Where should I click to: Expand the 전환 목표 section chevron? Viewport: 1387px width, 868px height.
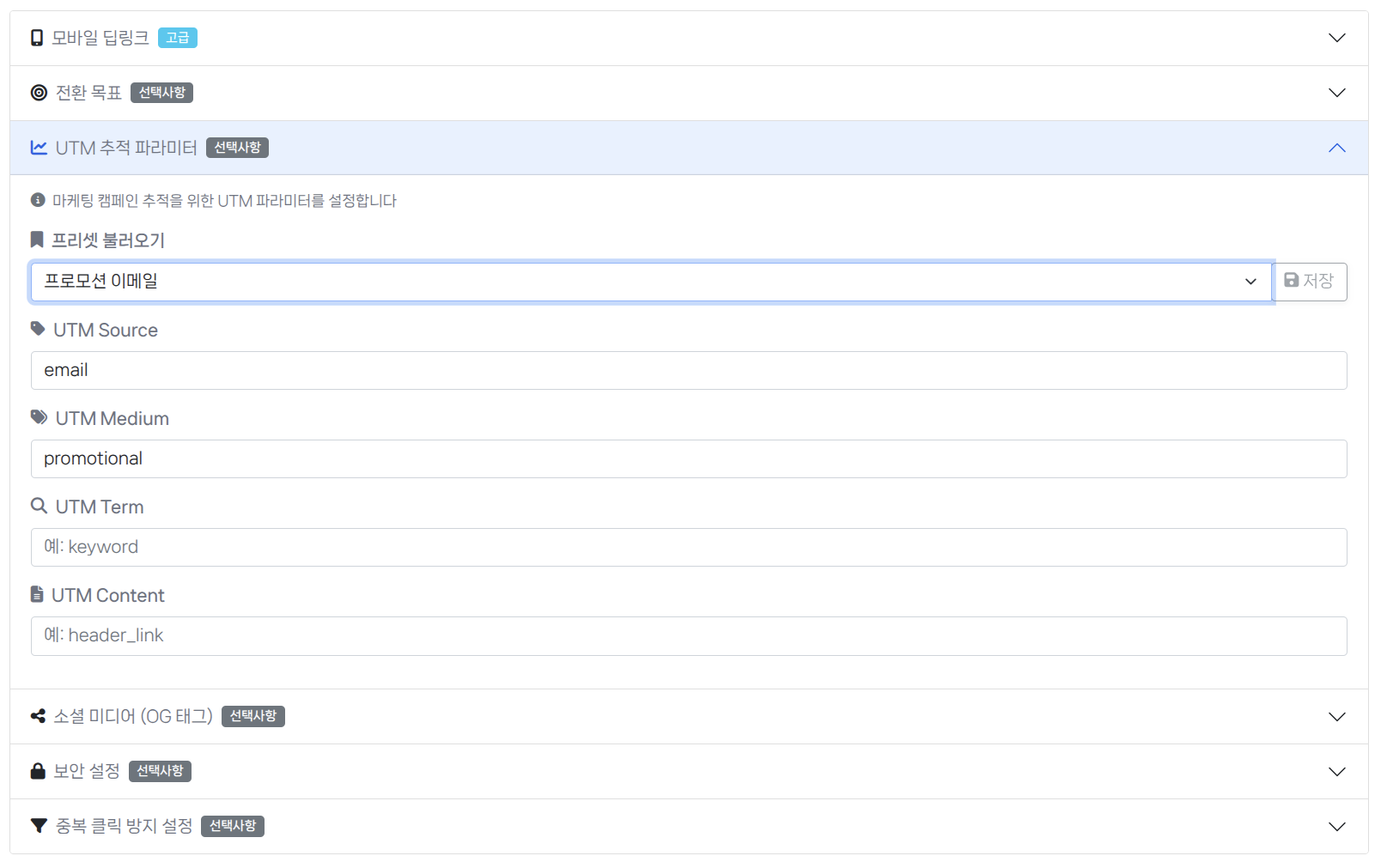click(1336, 93)
